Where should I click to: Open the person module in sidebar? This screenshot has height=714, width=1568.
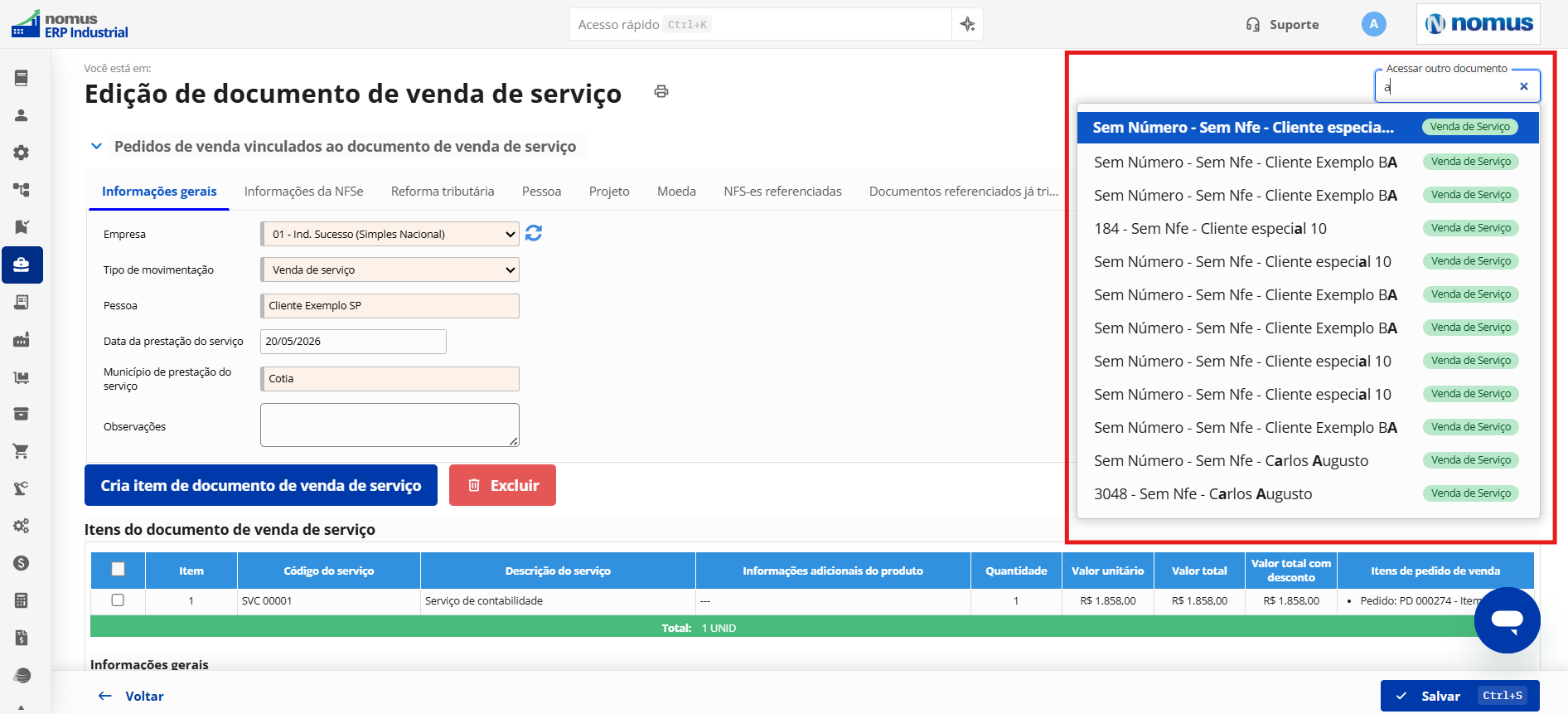click(22, 115)
